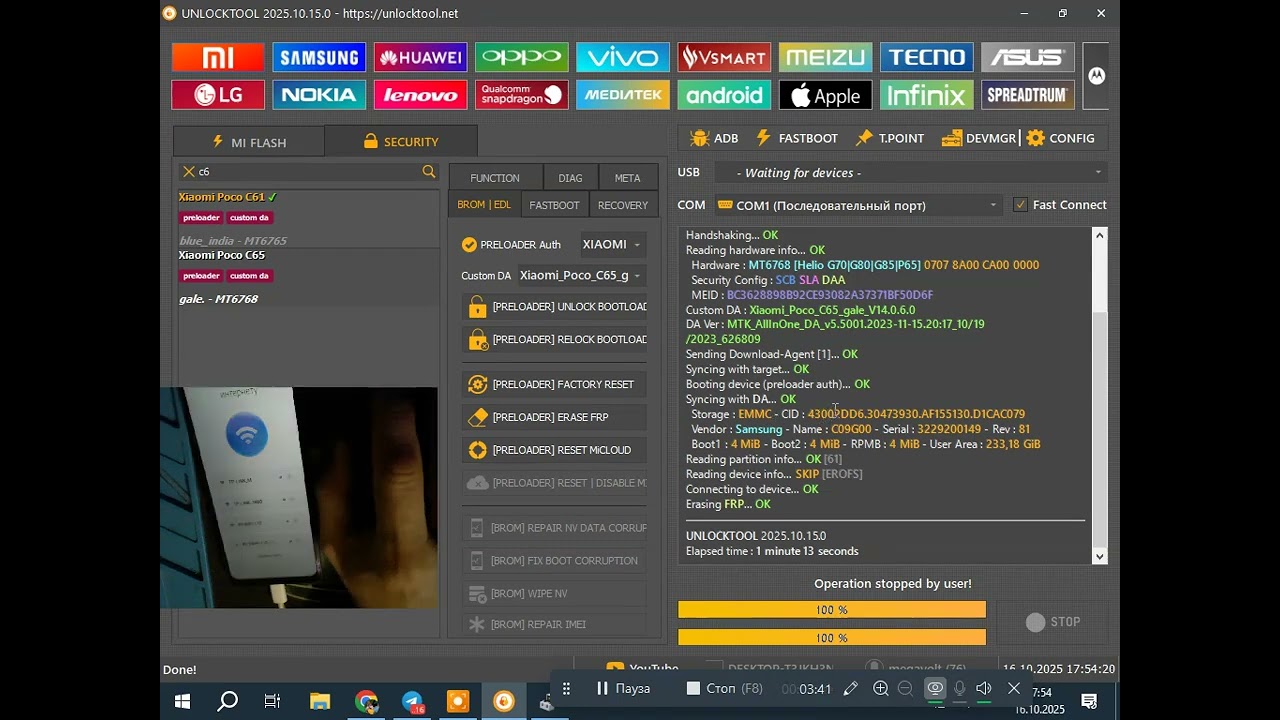
Task: Click [PRELOADER] RESET | DISABLE Mi button
Action: tap(554, 483)
